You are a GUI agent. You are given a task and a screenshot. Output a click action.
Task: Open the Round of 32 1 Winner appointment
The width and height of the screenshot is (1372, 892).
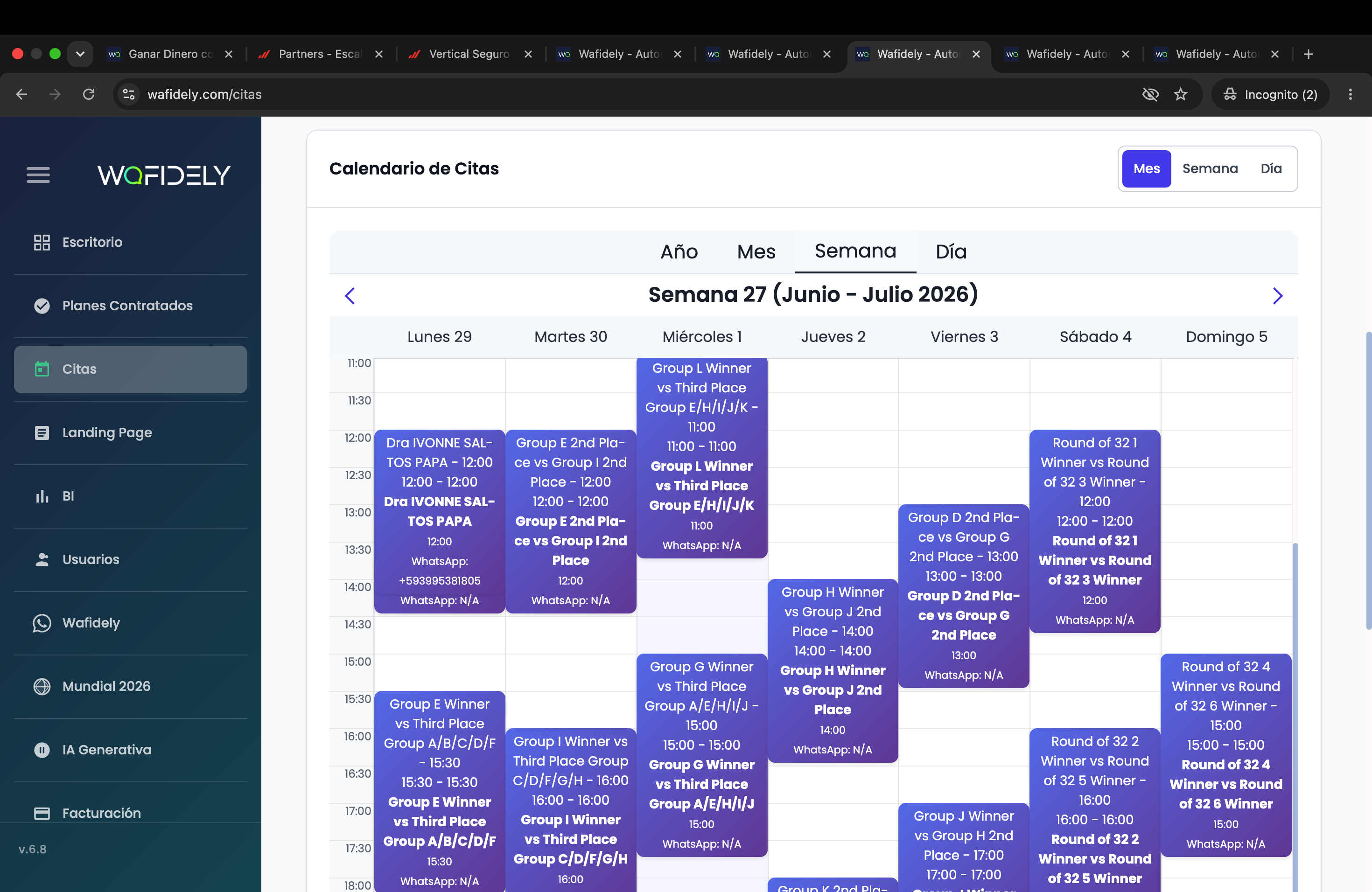1094,531
